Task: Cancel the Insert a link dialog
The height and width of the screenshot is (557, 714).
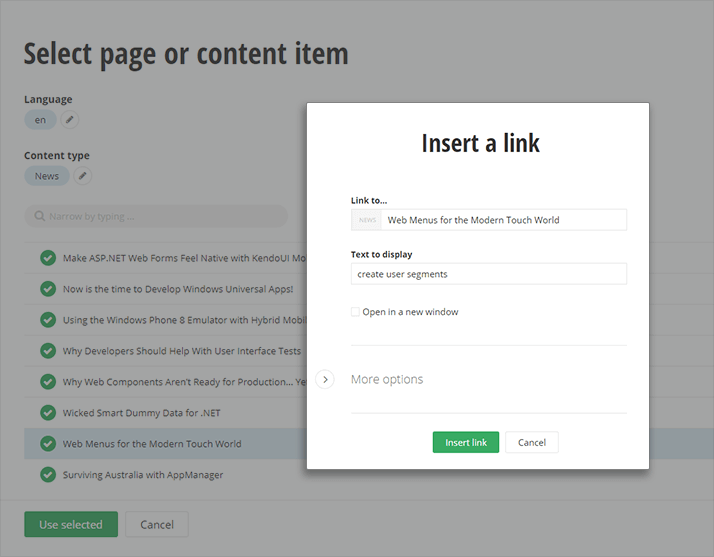Action: coord(532,442)
